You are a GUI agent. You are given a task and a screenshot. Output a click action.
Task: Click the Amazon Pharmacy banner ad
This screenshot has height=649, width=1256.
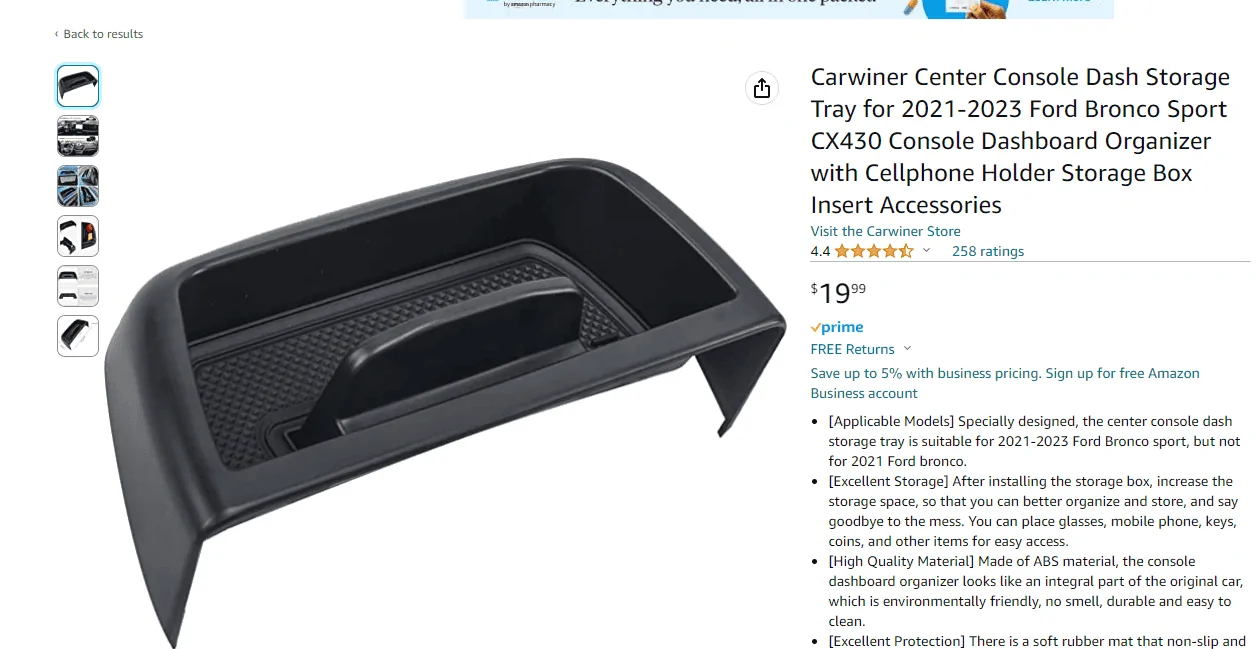[788, 8]
